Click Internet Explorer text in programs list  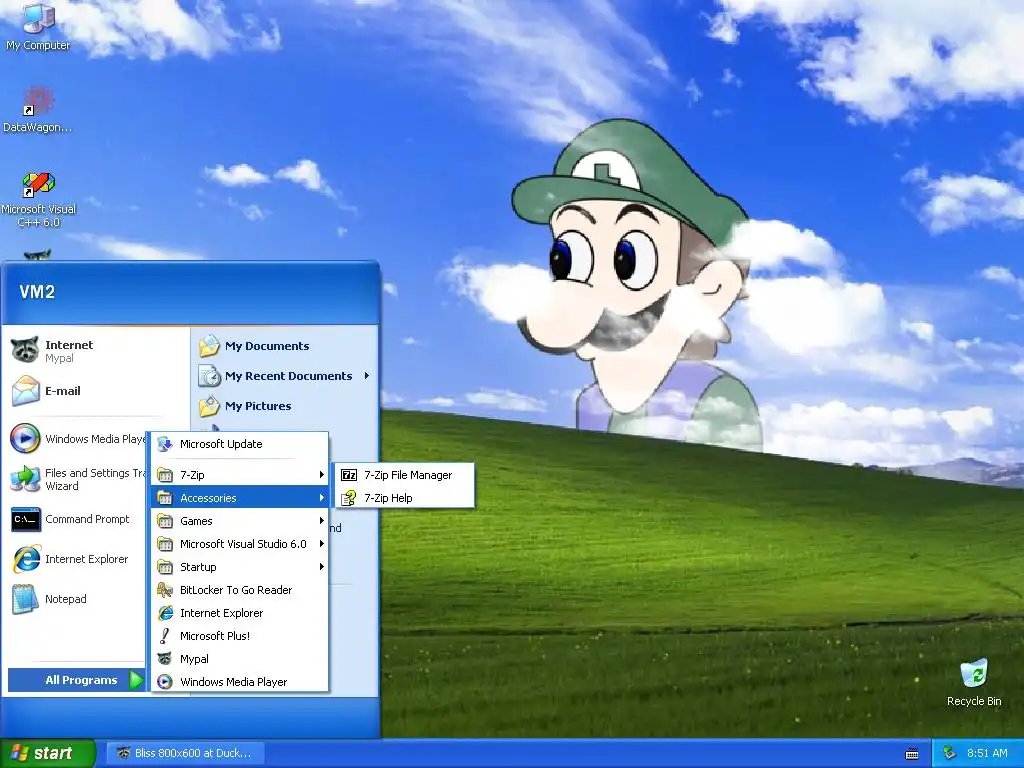click(x=221, y=613)
